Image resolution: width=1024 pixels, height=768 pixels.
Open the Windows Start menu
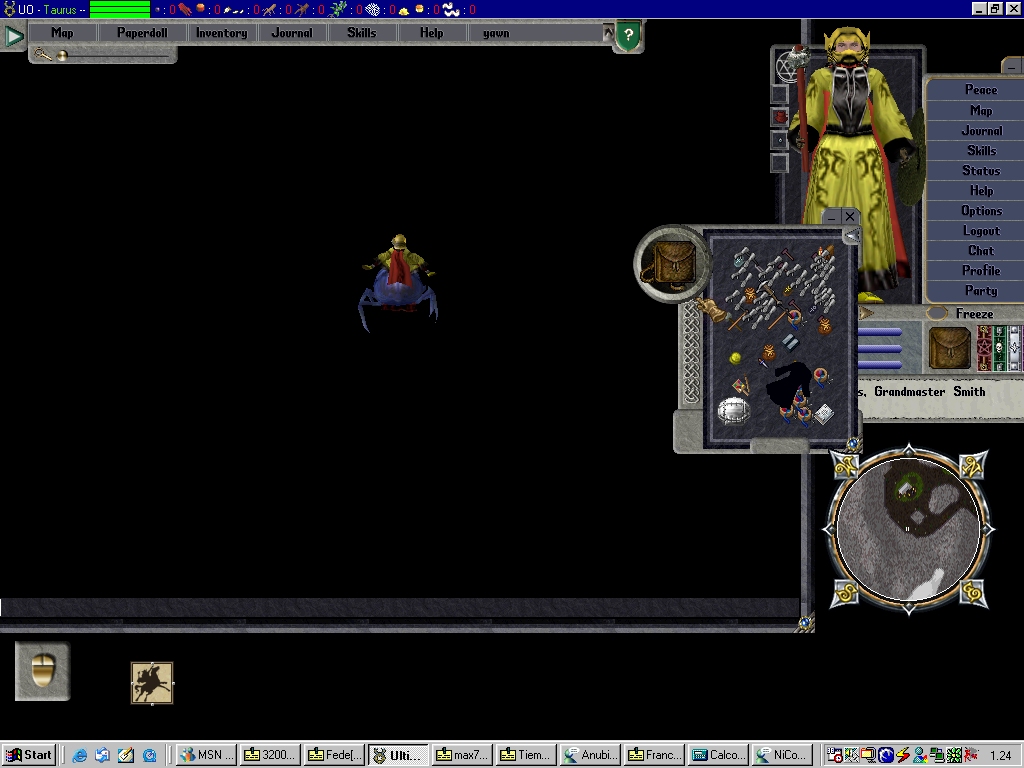pyautogui.click(x=29, y=755)
